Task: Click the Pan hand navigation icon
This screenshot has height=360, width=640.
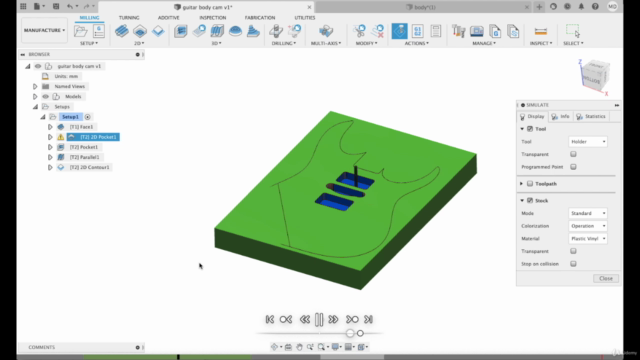Action: click(x=299, y=347)
